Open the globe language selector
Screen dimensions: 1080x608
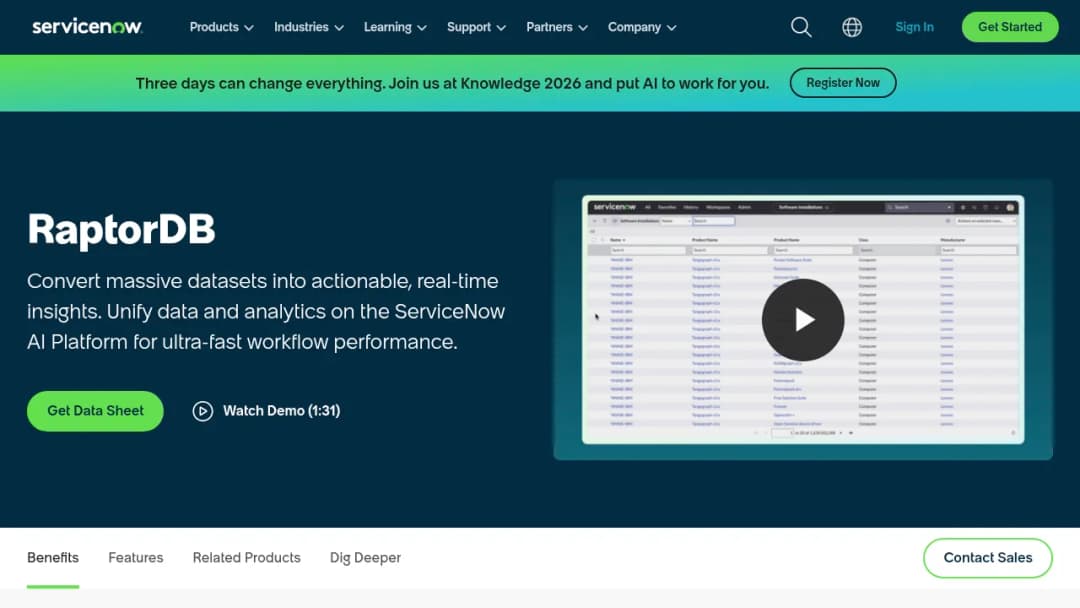tap(852, 27)
